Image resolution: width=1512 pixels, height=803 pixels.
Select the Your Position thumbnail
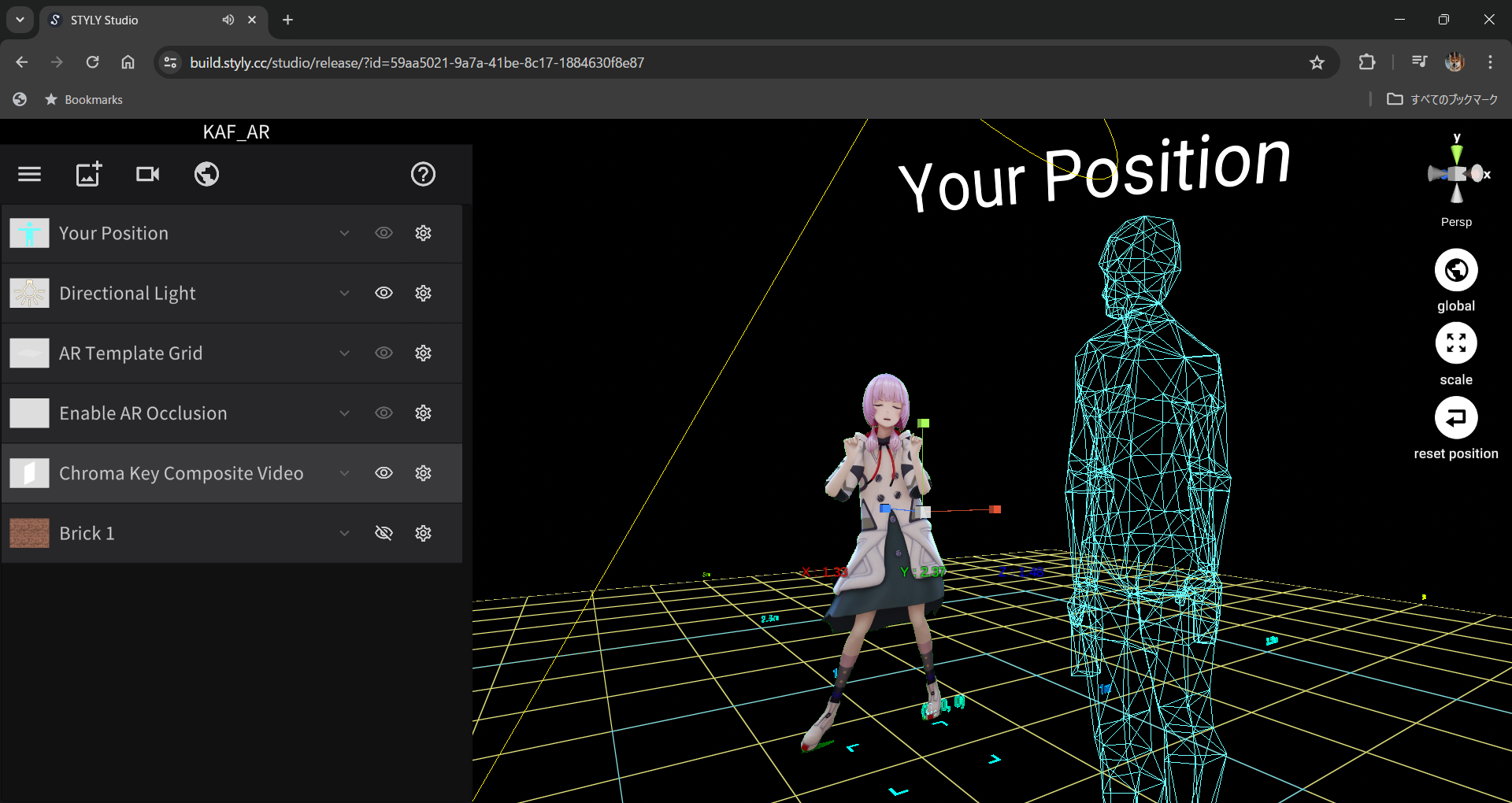click(29, 233)
